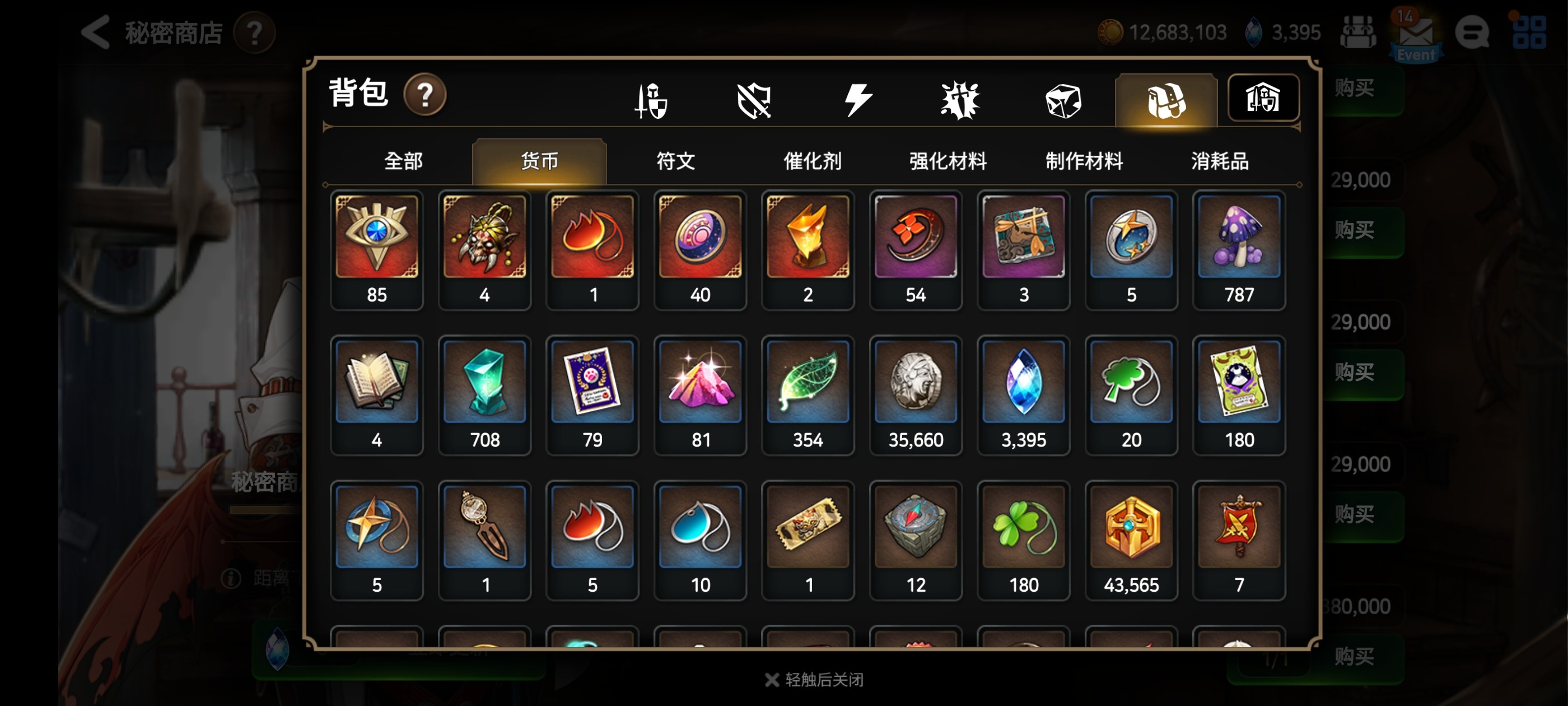The image size is (1568, 706).
Task: Select the purple mushroom item with 787
Action: click(1239, 250)
